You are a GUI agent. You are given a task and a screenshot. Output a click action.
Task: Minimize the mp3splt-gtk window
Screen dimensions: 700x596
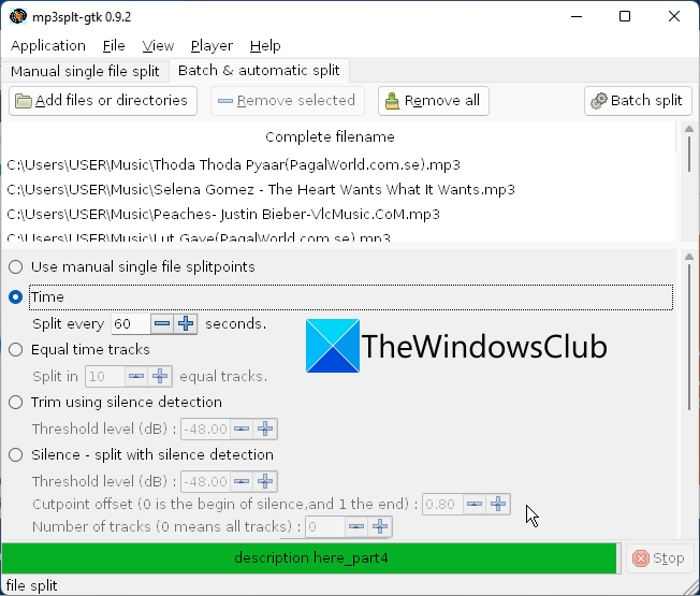tap(576, 17)
